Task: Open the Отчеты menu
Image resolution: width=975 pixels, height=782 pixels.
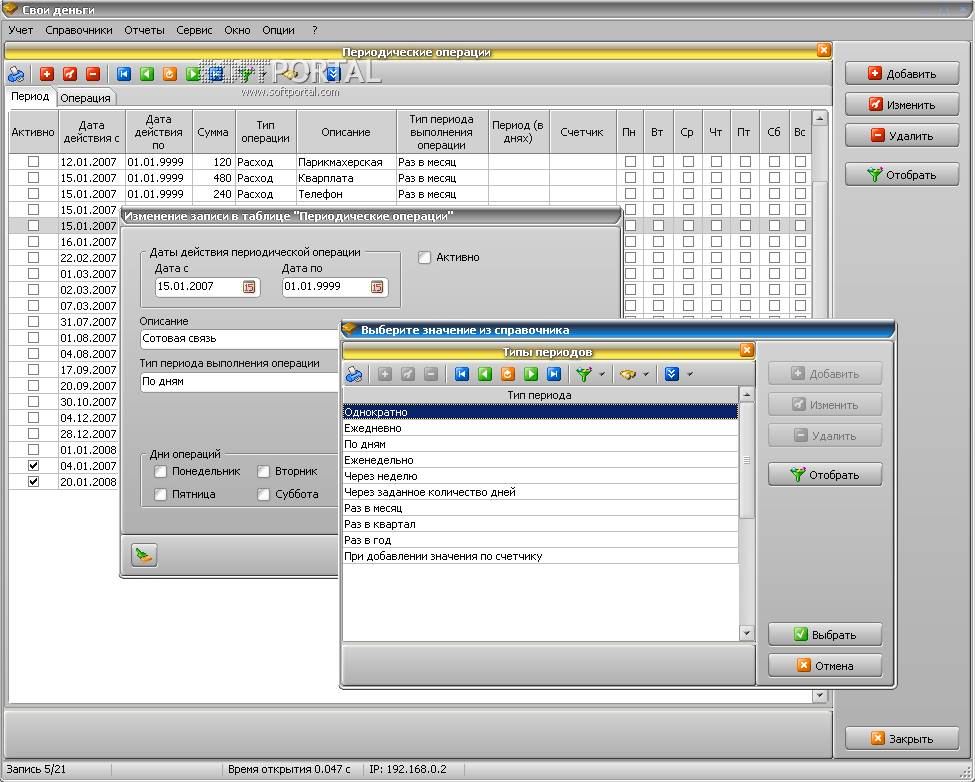Action: click(144, 30)
